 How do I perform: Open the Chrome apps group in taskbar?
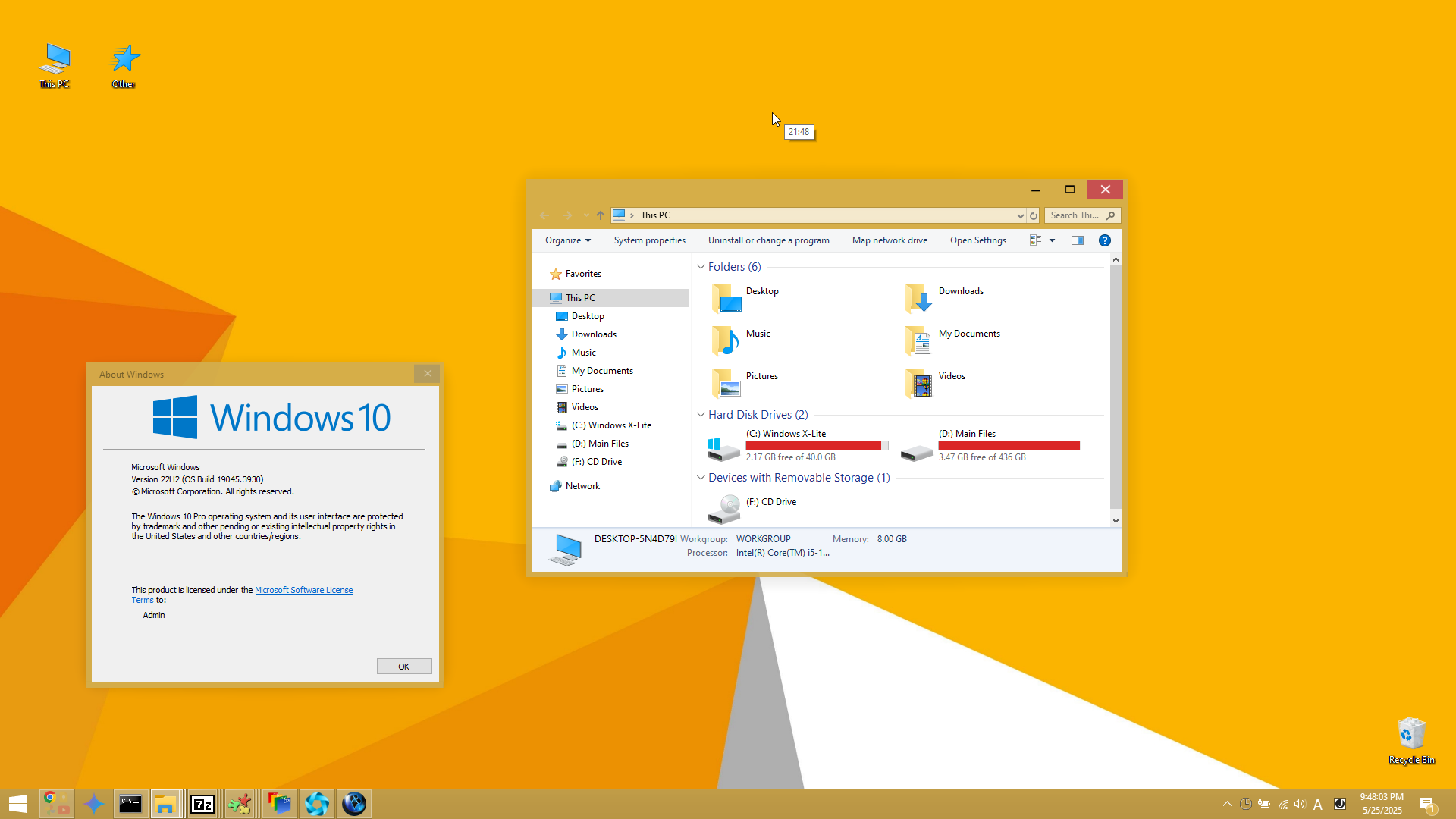point(56,804)
